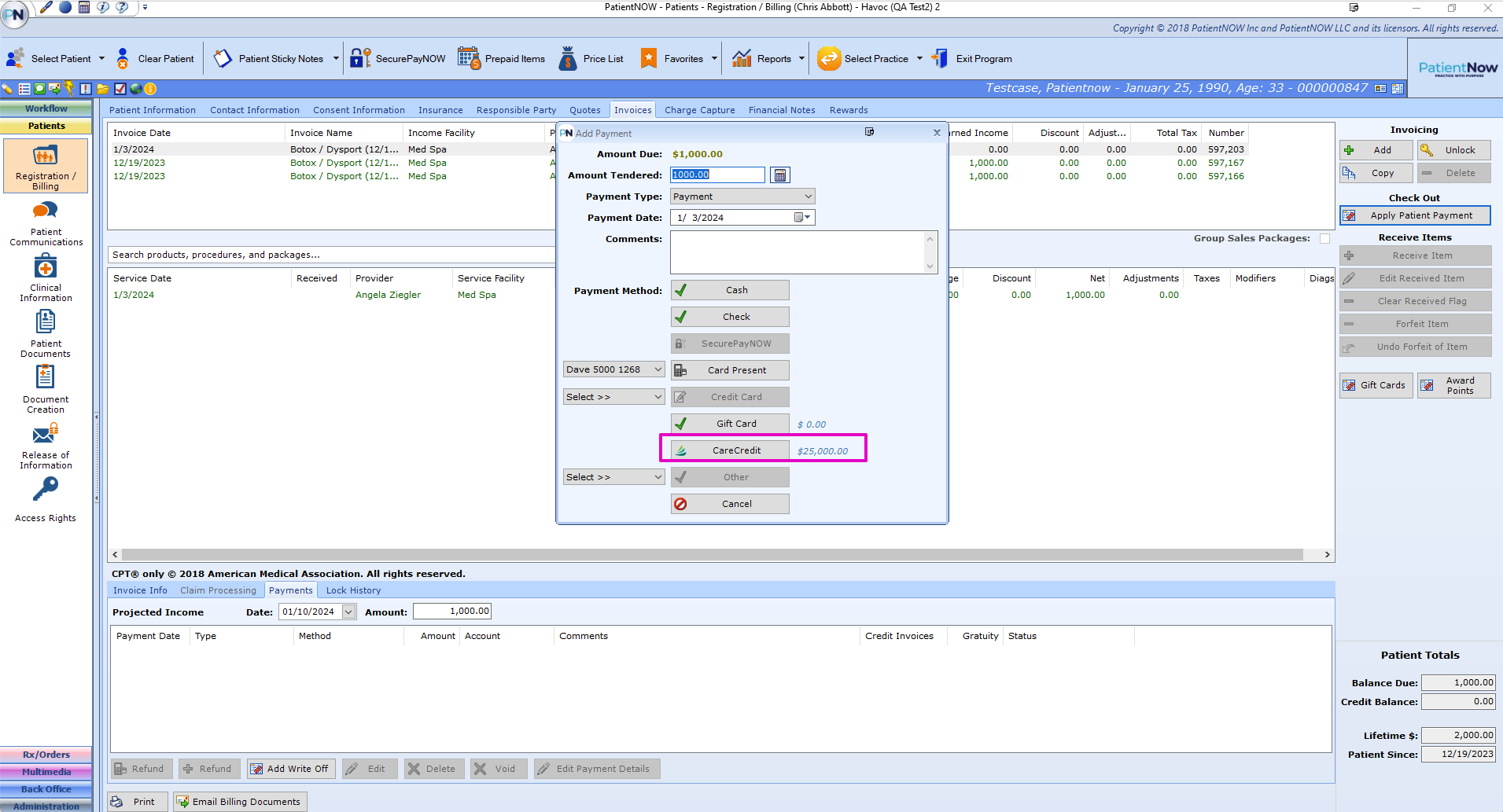This screenshot has width=1503, height=812.
Task: Select the gold dollar coin toolbar icon
Action: tap(150, 89)
